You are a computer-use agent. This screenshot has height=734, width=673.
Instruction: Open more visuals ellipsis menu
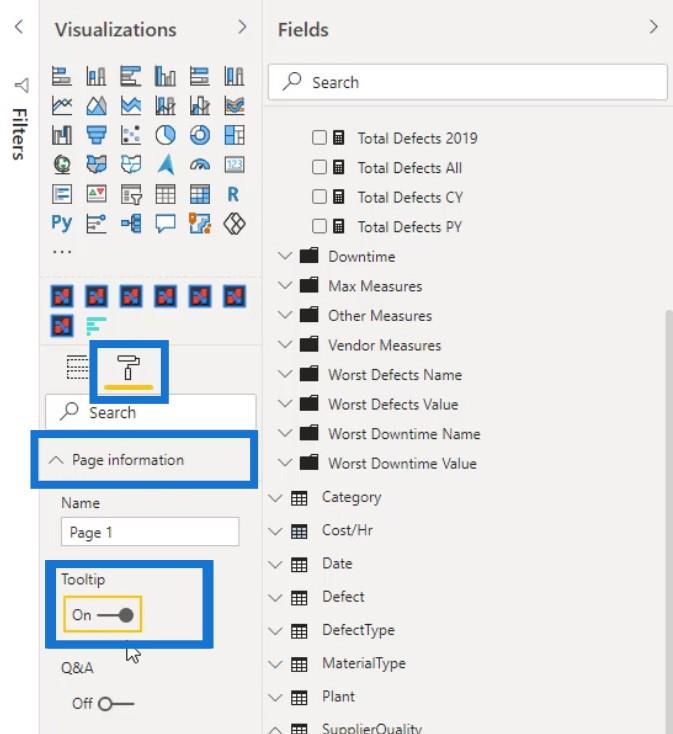pyautogui.click(x=62, y=252)
